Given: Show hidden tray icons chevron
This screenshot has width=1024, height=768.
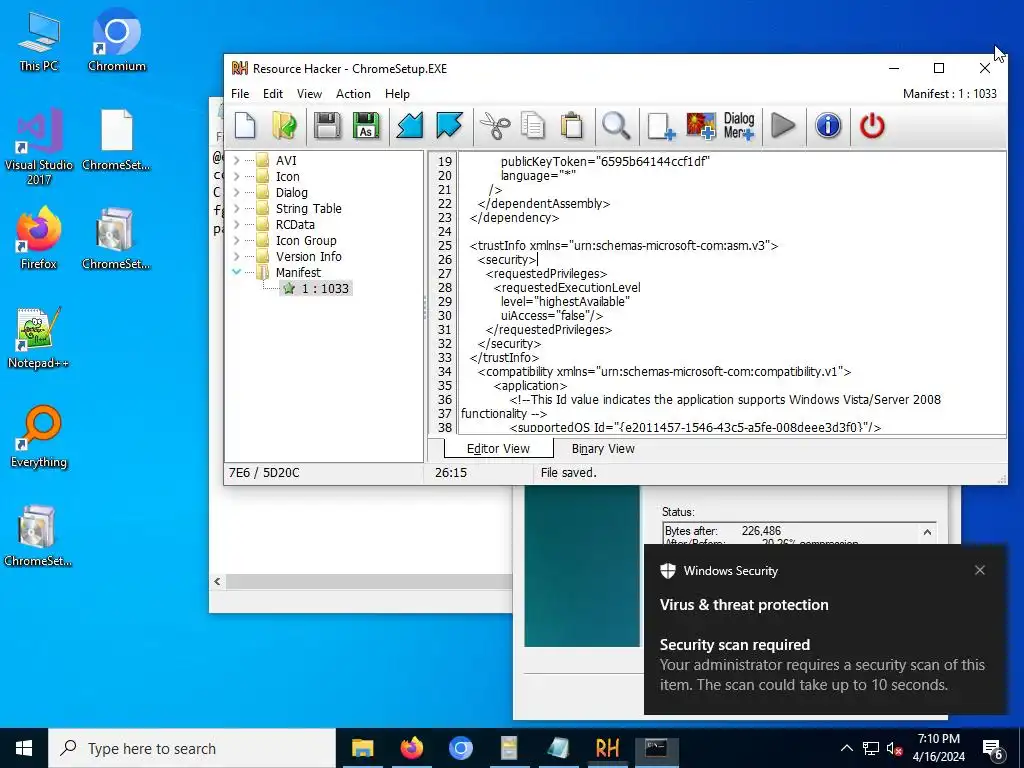Looking at the screenshot, I should click(x=846, y=748).
